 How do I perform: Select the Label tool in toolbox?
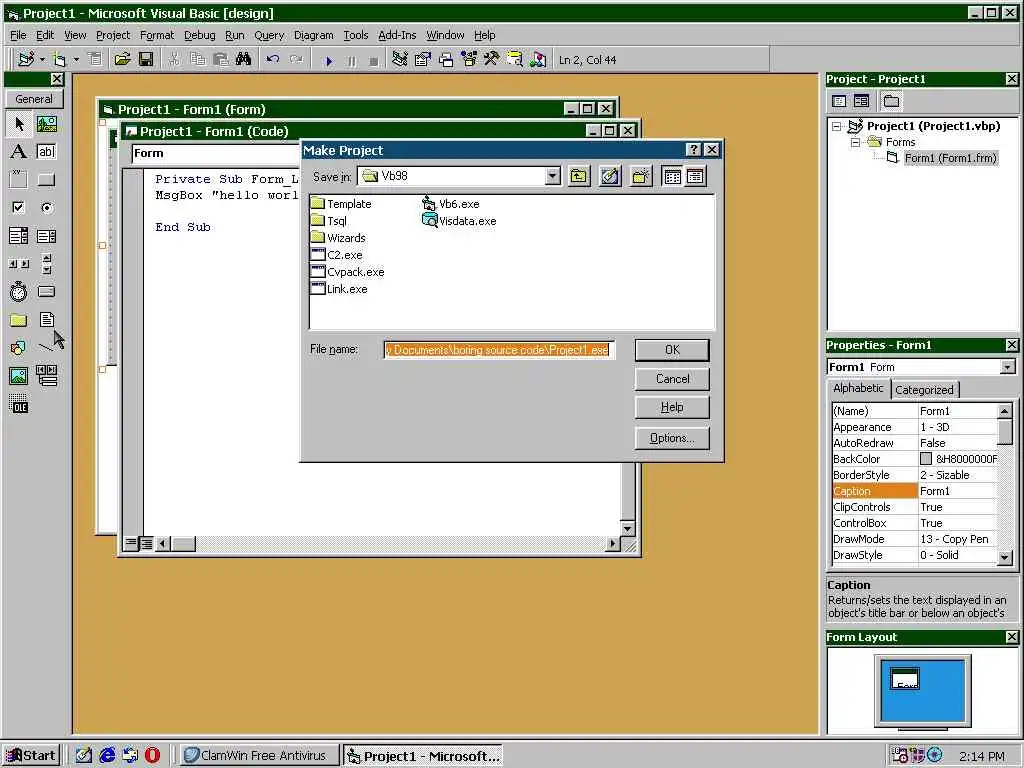click(18, 152)
